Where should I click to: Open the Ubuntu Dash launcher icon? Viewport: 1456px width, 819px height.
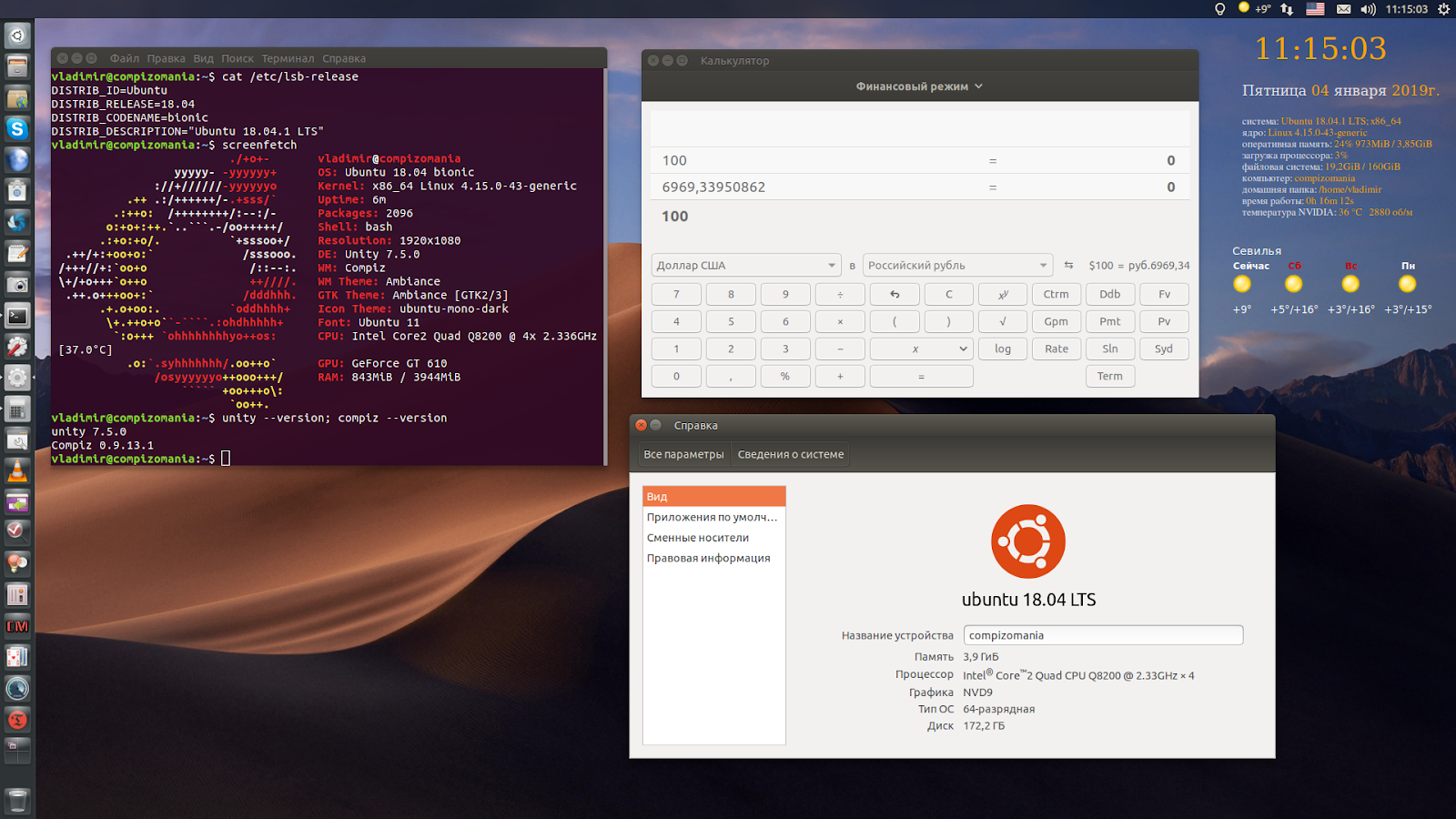click(x=17, y=35)
